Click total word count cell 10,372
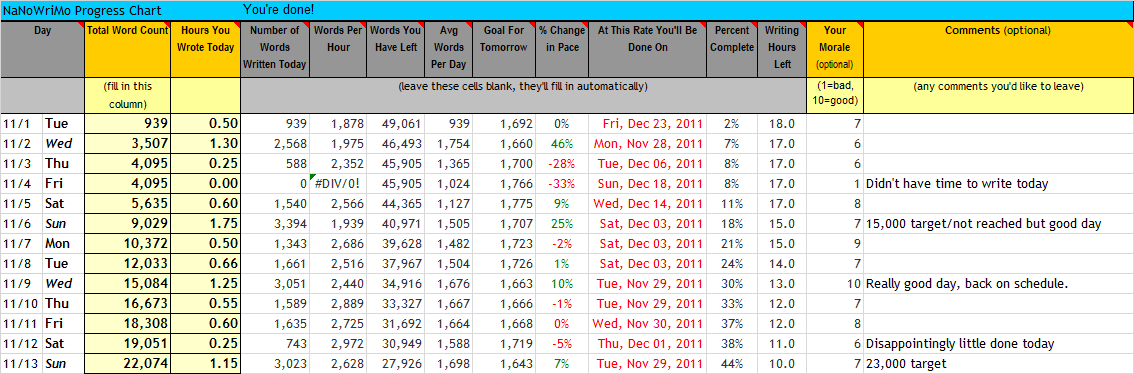 [x=127, y=244]
